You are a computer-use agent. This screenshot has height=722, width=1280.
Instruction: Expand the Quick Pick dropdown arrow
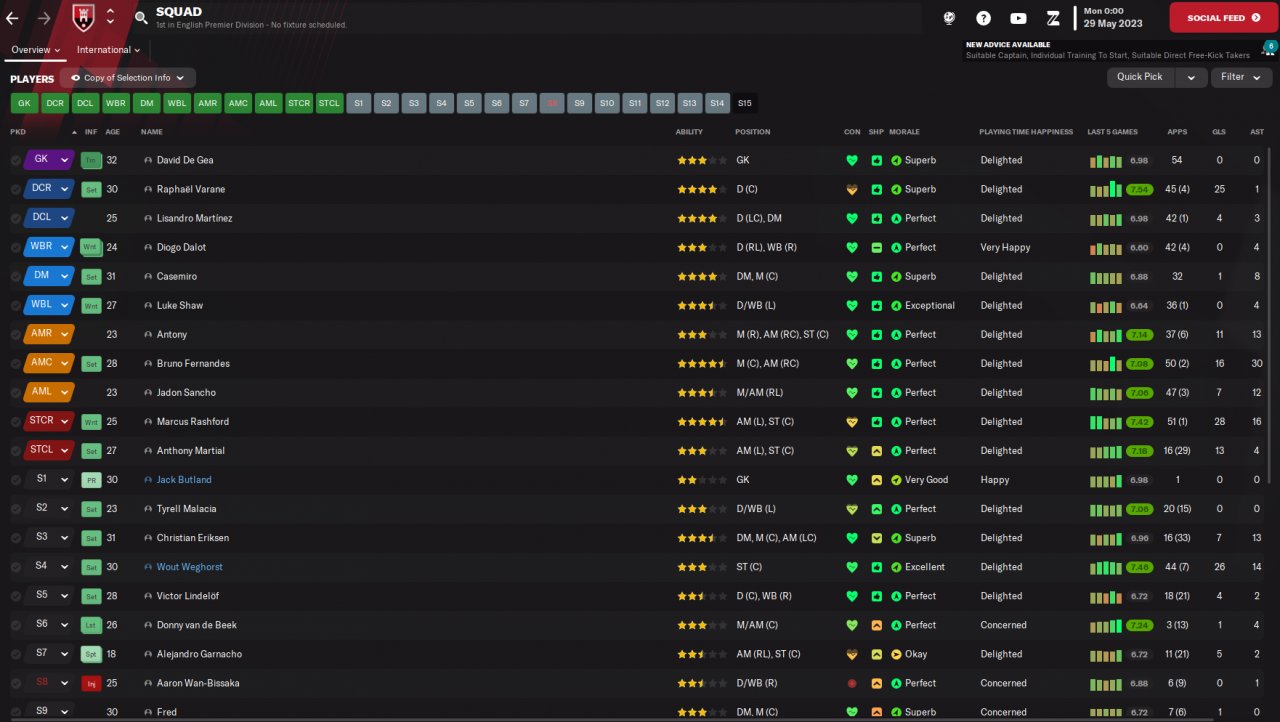pyautogui.click(x=1190, y=77)
